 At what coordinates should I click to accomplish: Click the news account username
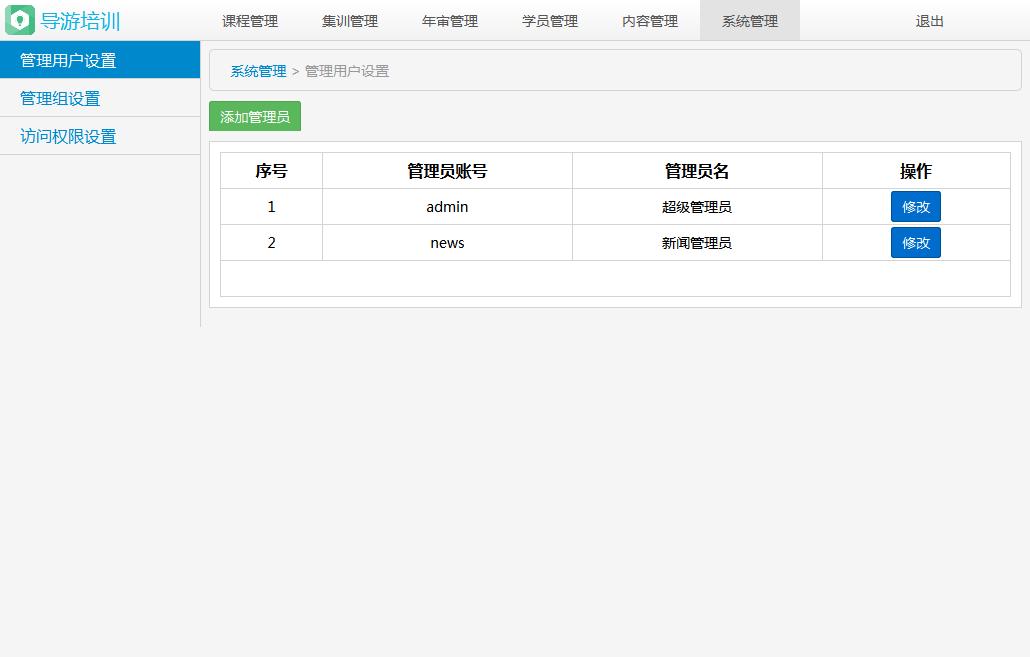[446, 242]
